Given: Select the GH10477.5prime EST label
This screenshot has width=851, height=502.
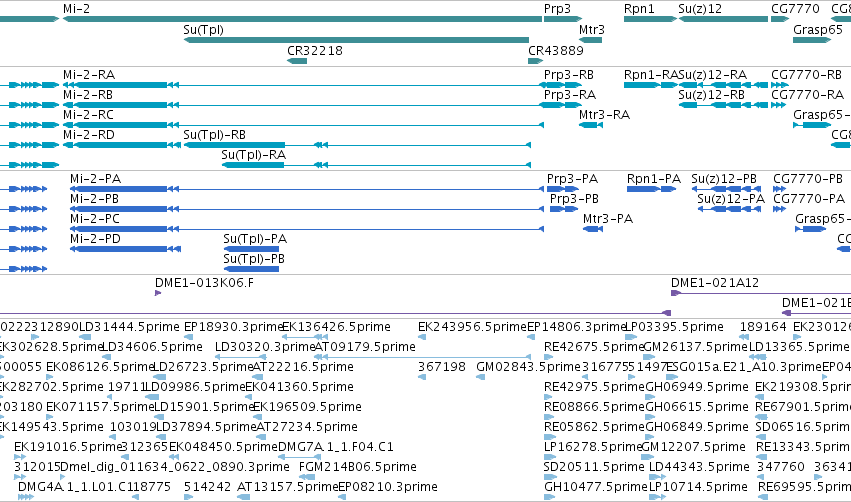Looking at the screenshot, I should 596,487.
